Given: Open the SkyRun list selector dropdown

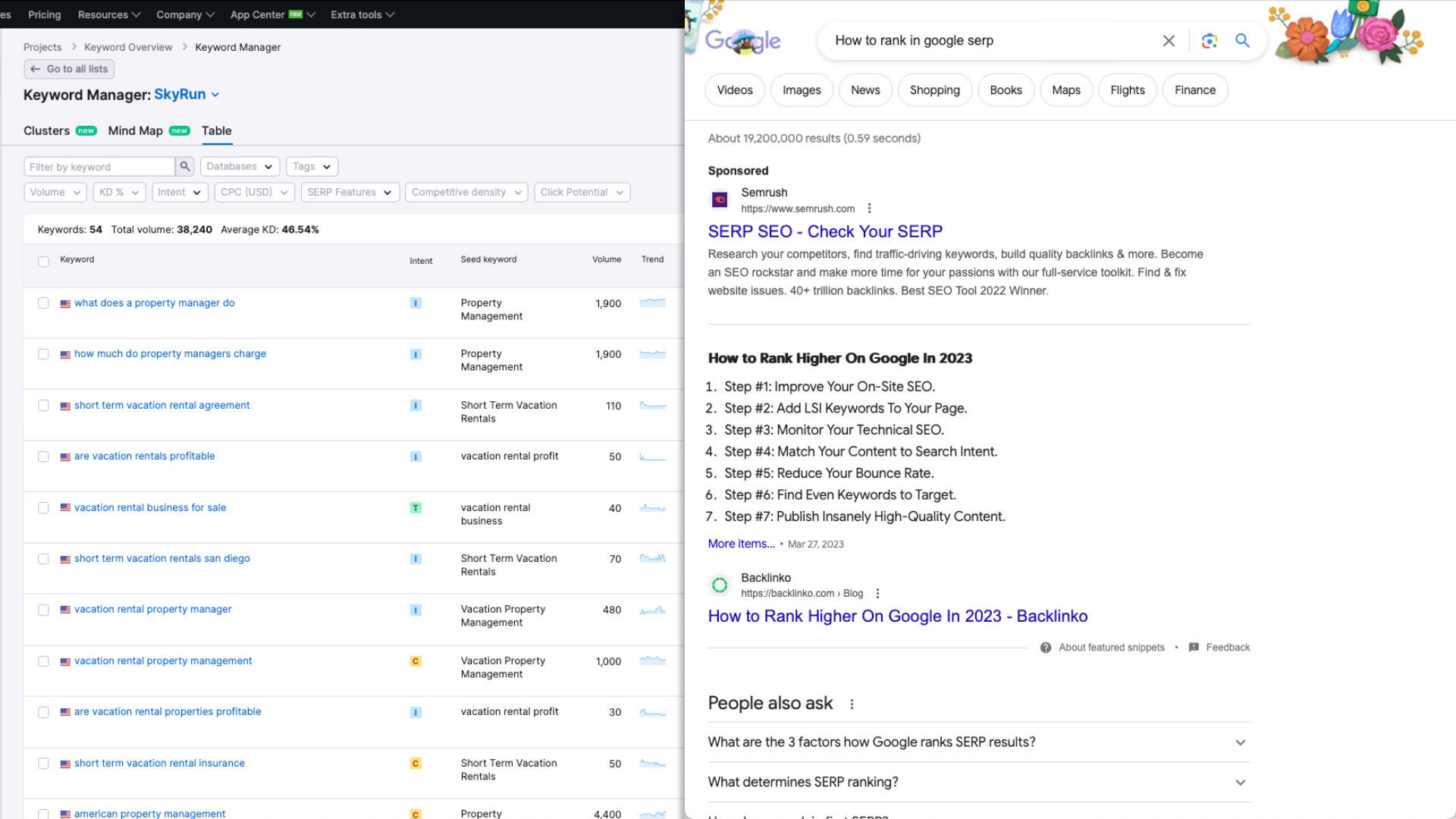Looking at the screenshot, I should point(215,95).
